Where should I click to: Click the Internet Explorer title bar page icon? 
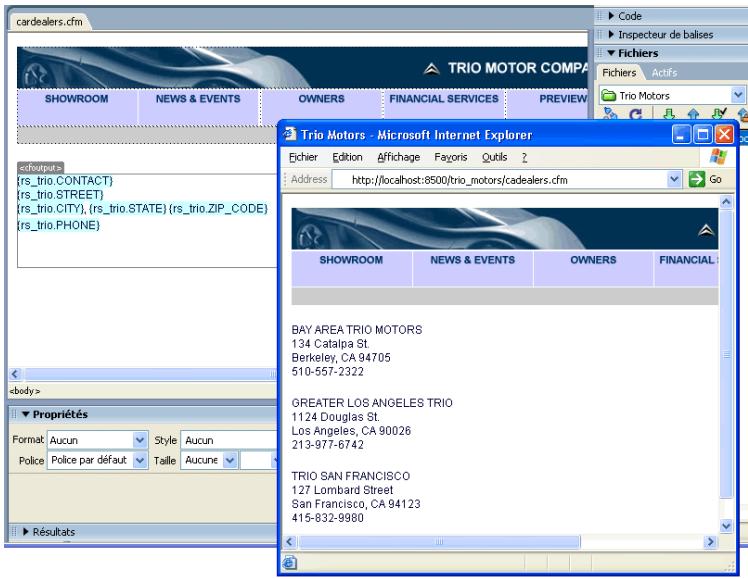point(289,134)
